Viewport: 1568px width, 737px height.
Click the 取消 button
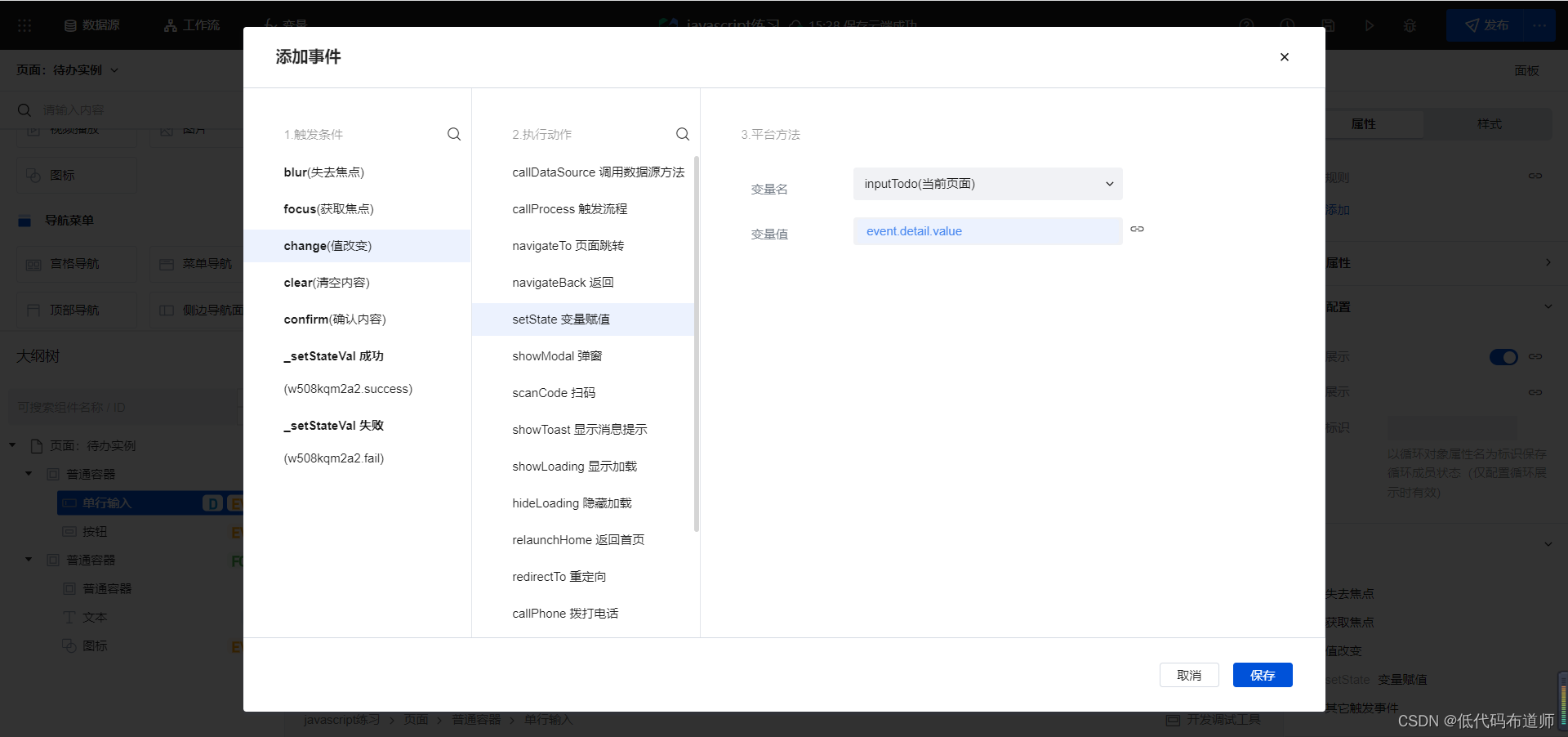click(x=1189, y=675)
